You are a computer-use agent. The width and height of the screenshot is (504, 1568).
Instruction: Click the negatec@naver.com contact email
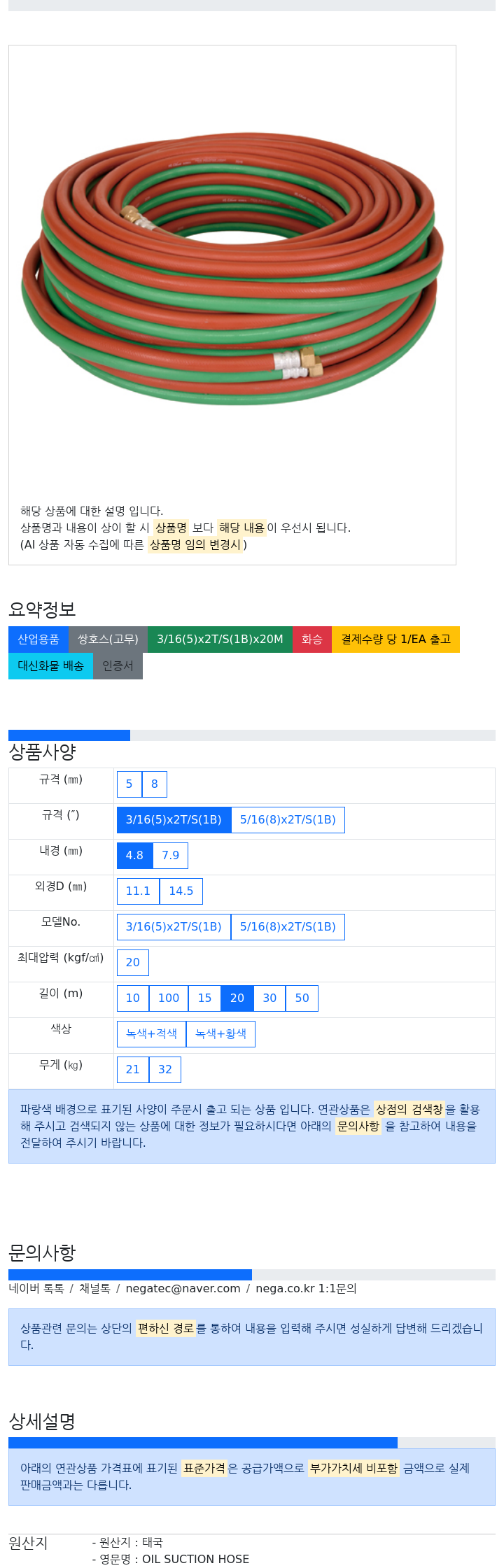(x=183, y=1289)
